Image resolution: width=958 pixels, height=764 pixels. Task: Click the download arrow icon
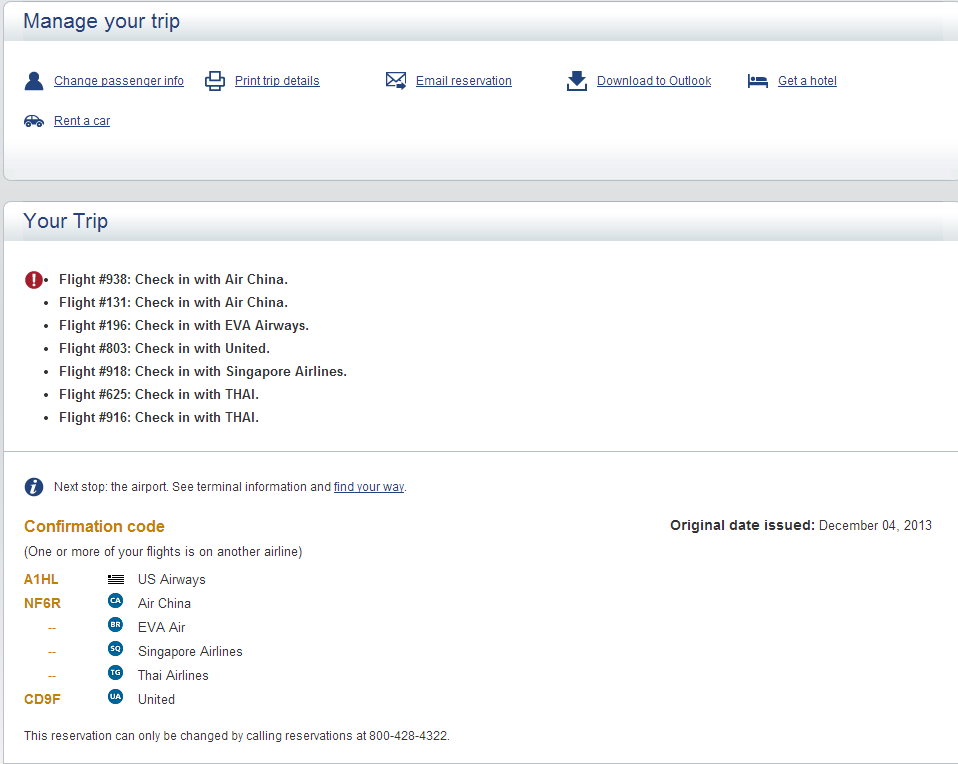point(577,81)
